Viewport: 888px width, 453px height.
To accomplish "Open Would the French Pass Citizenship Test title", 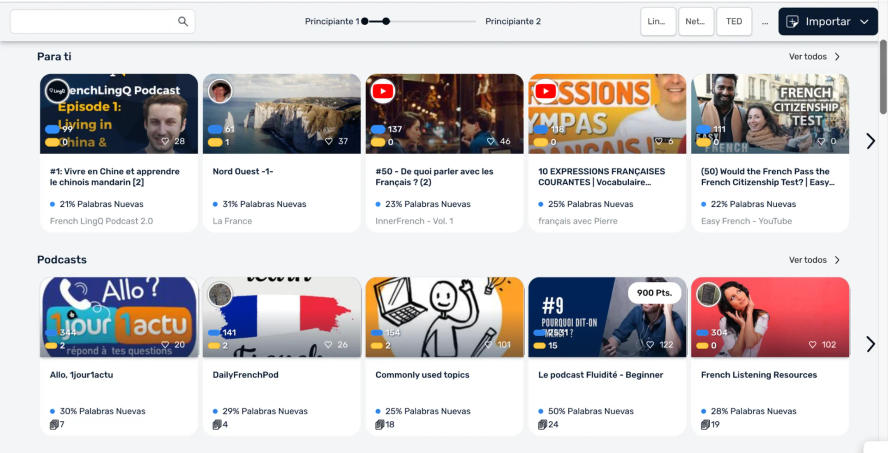I will 767,177.
